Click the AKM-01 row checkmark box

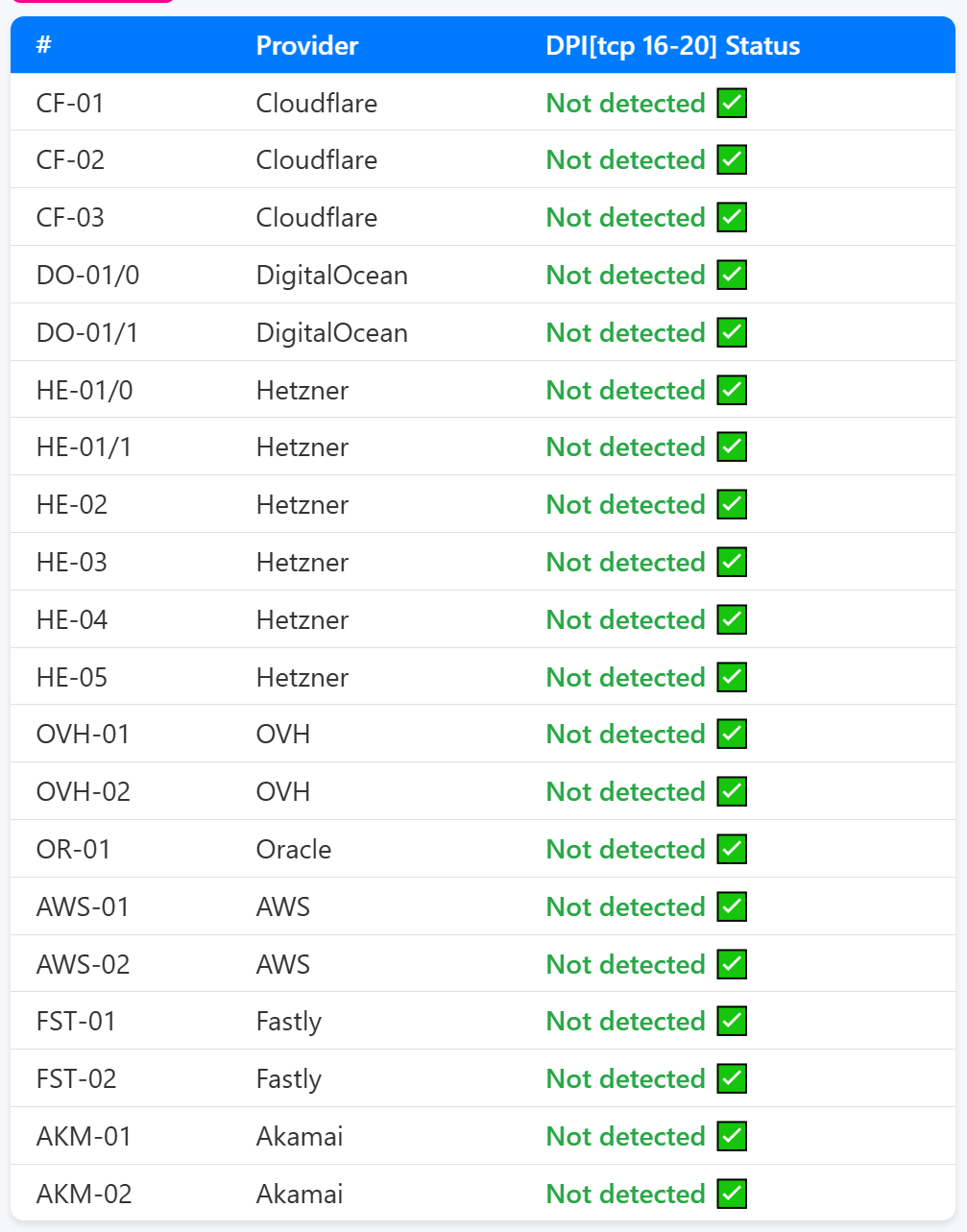pos(732,1137)
